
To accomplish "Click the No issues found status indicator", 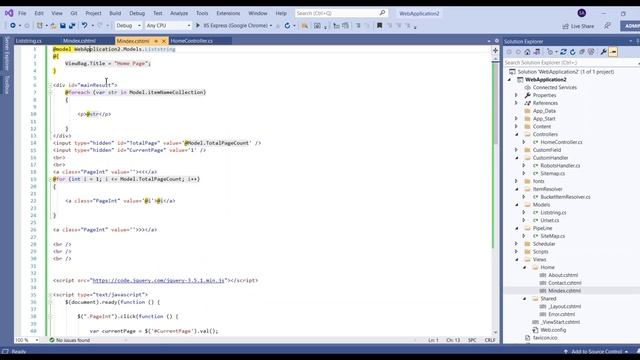I will point(69,340).
